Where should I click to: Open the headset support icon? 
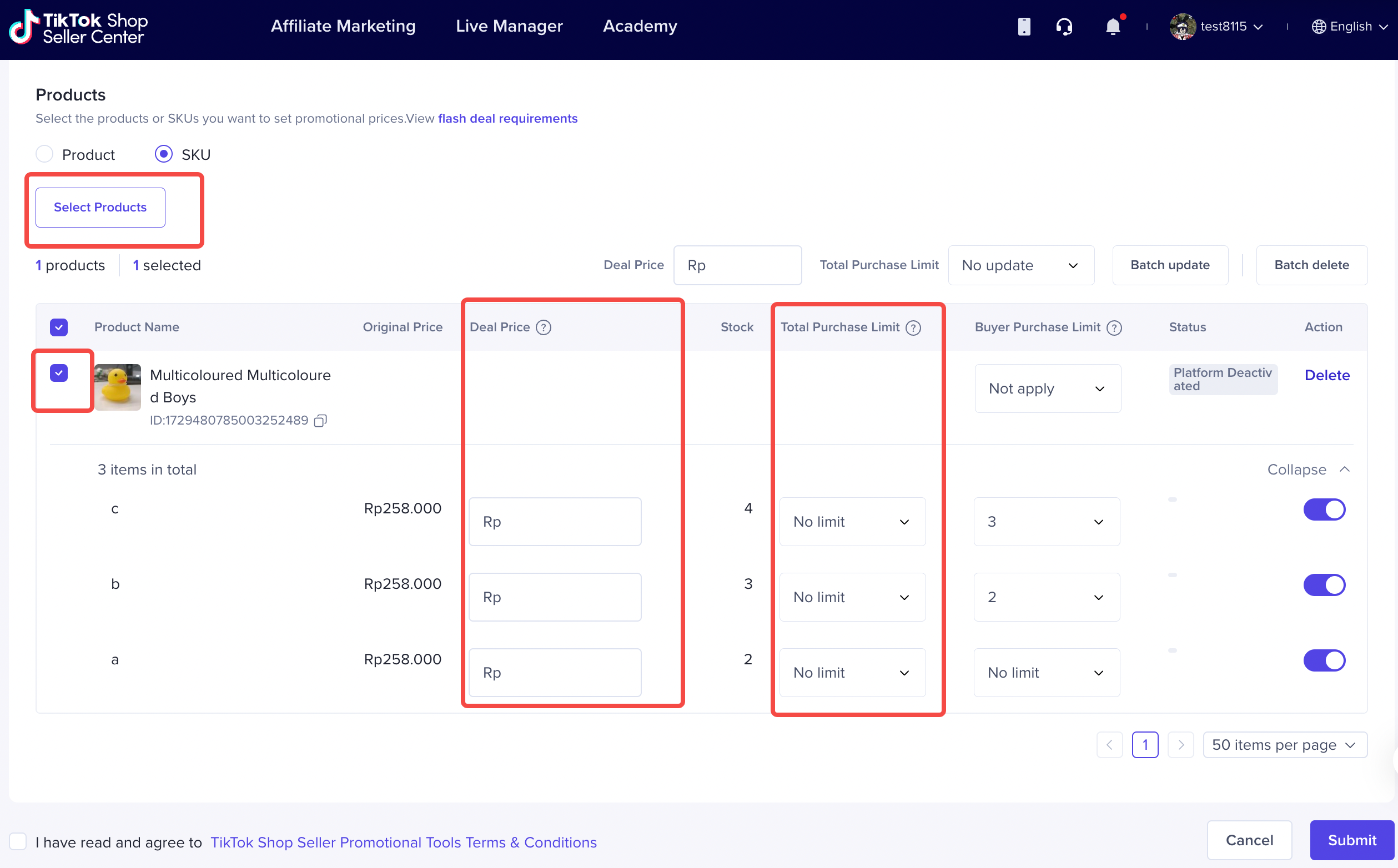tap(1063, 27)
